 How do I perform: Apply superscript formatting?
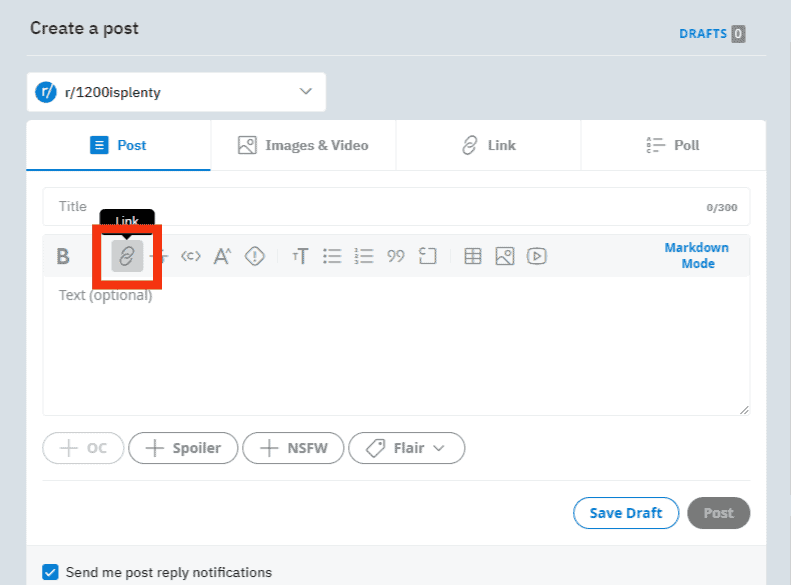point(222,256)
